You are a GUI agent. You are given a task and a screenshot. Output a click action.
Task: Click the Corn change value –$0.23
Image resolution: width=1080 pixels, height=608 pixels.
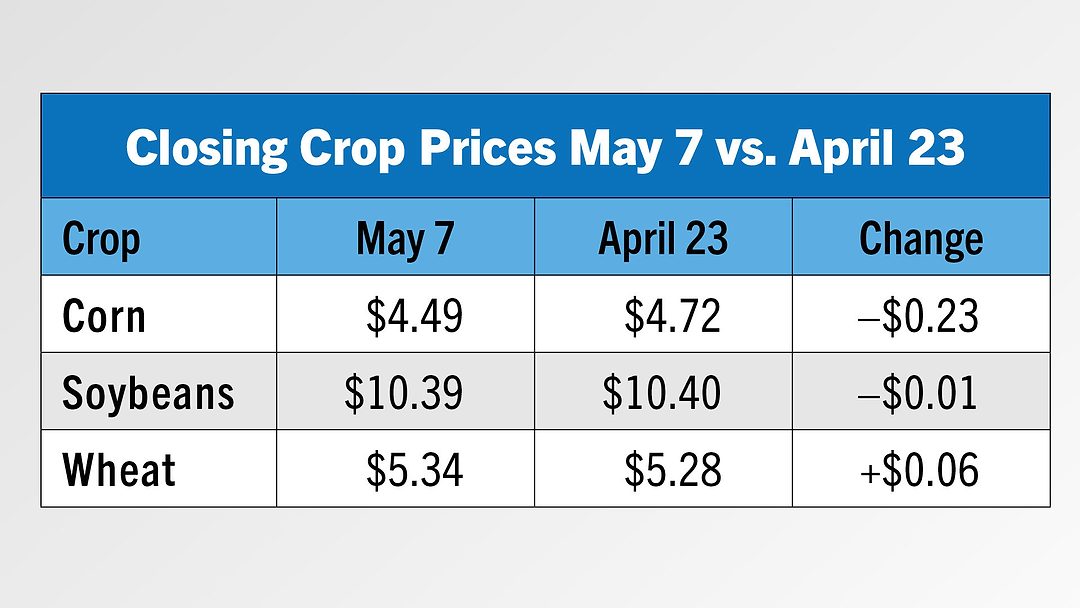coord(920,316)
